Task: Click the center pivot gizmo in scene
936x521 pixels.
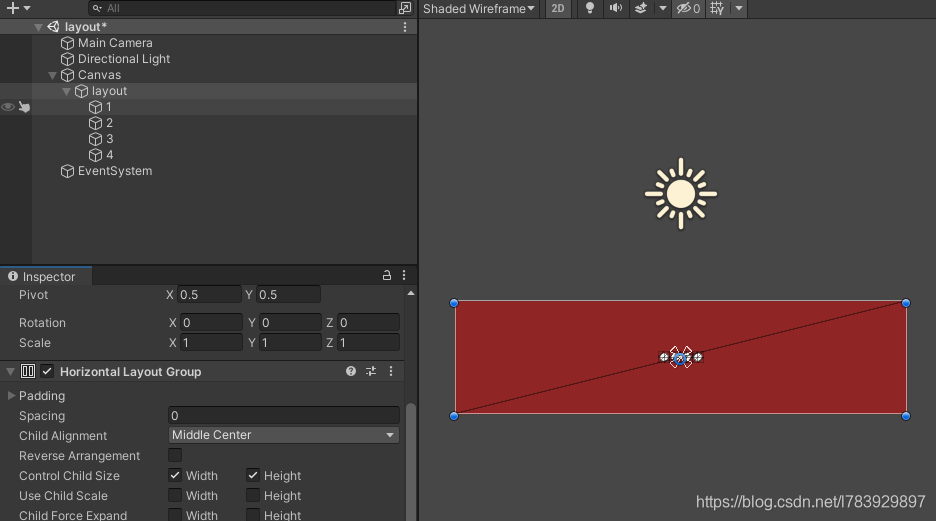Action: click(681, 358)
